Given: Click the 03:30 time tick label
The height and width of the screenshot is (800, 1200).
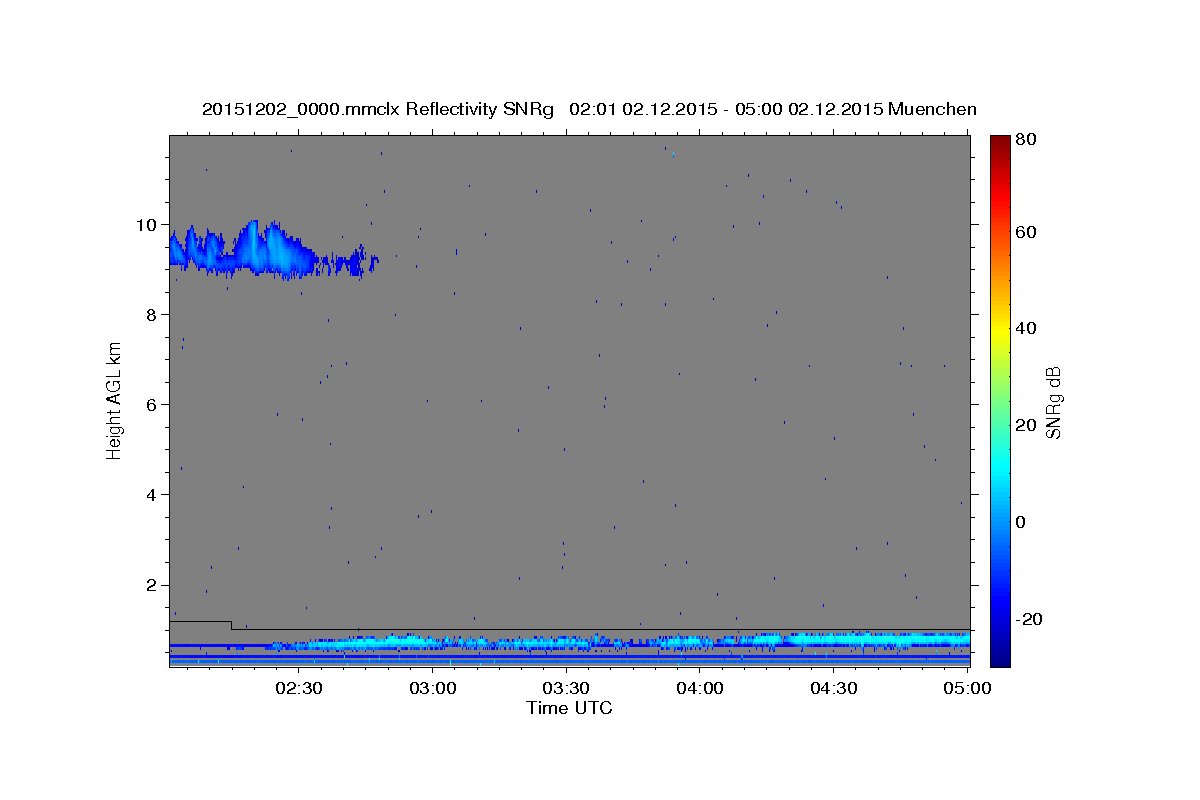Looking at the screenshot, I should pos(566,688).
